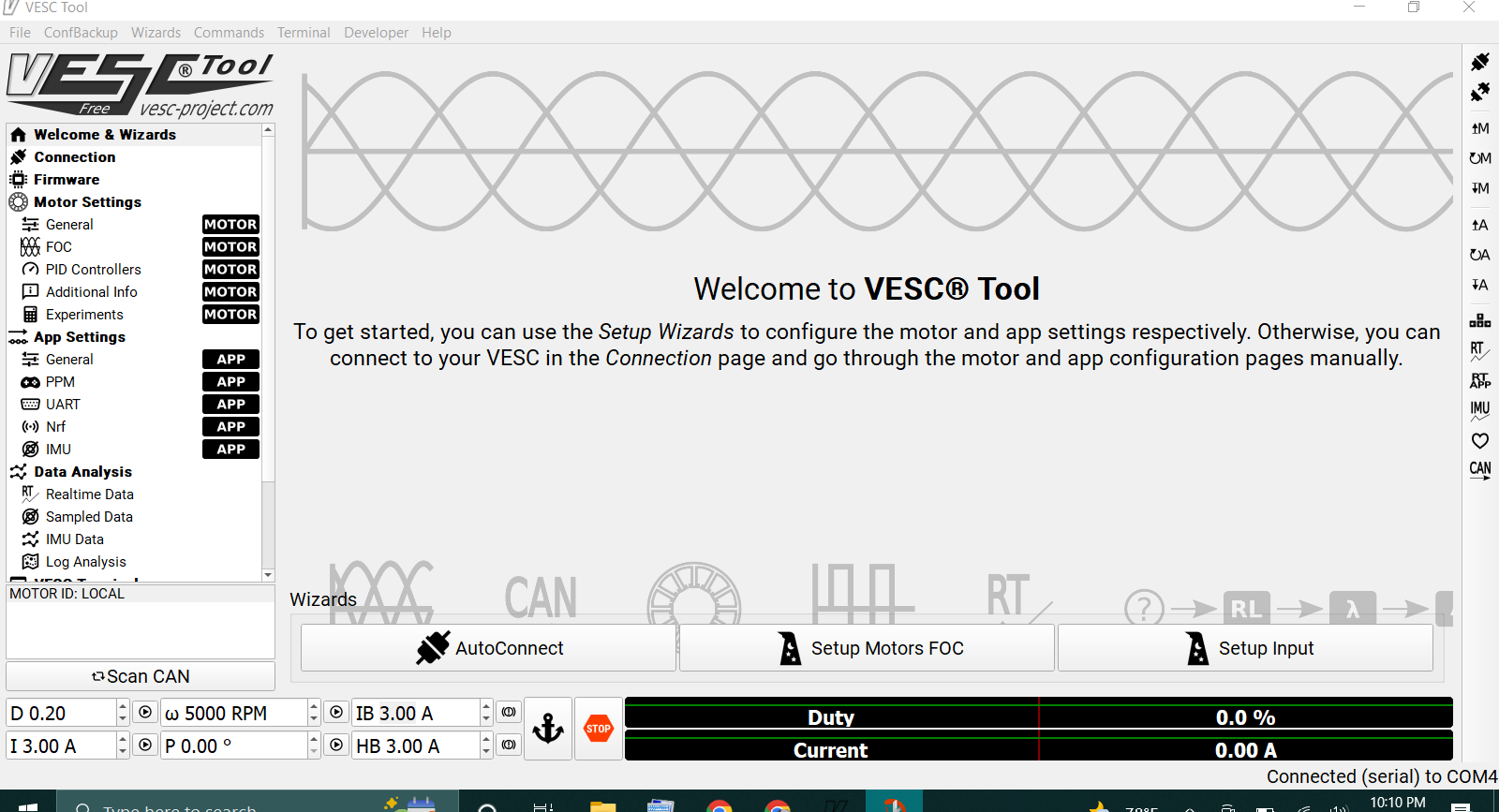Viewport: 1499px width, 812px height.
Task: Increase IB 3.00 A brake current with up arrow
Action: pos(486,706)
